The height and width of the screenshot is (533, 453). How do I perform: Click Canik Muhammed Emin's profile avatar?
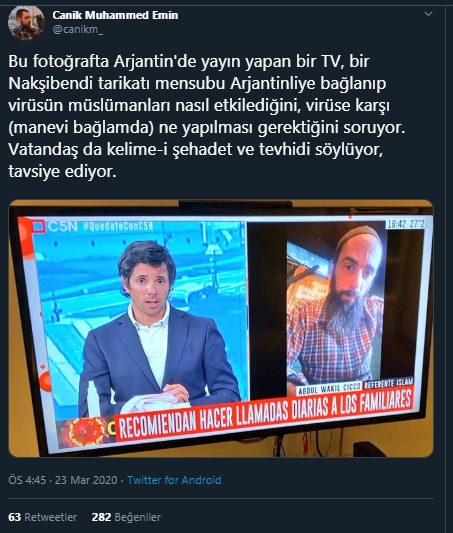pyautogui.click(x=26, y=23)
